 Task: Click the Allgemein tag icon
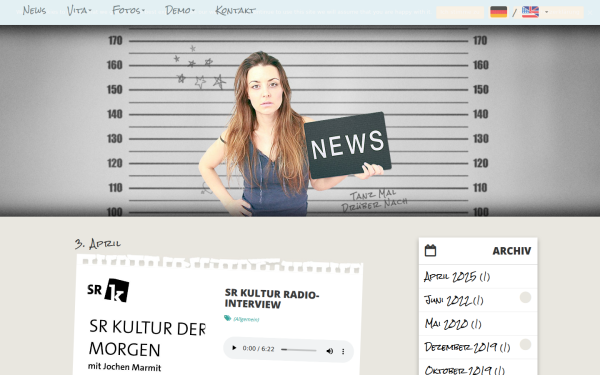click(227, 318)
